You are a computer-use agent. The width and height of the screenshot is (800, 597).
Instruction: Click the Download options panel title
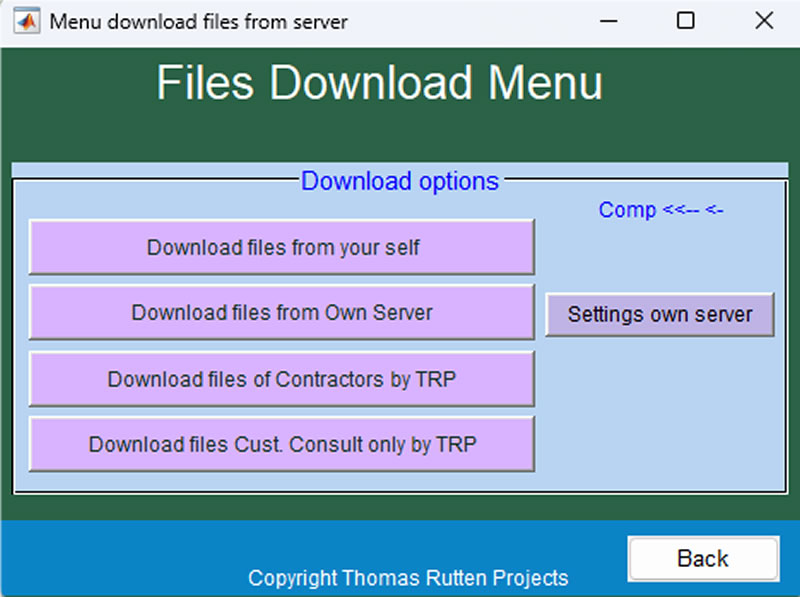tap(400, 181)
